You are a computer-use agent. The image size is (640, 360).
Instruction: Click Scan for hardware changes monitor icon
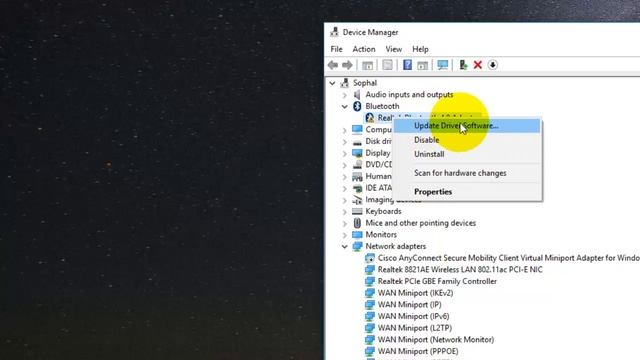click(x=442, y=65)
